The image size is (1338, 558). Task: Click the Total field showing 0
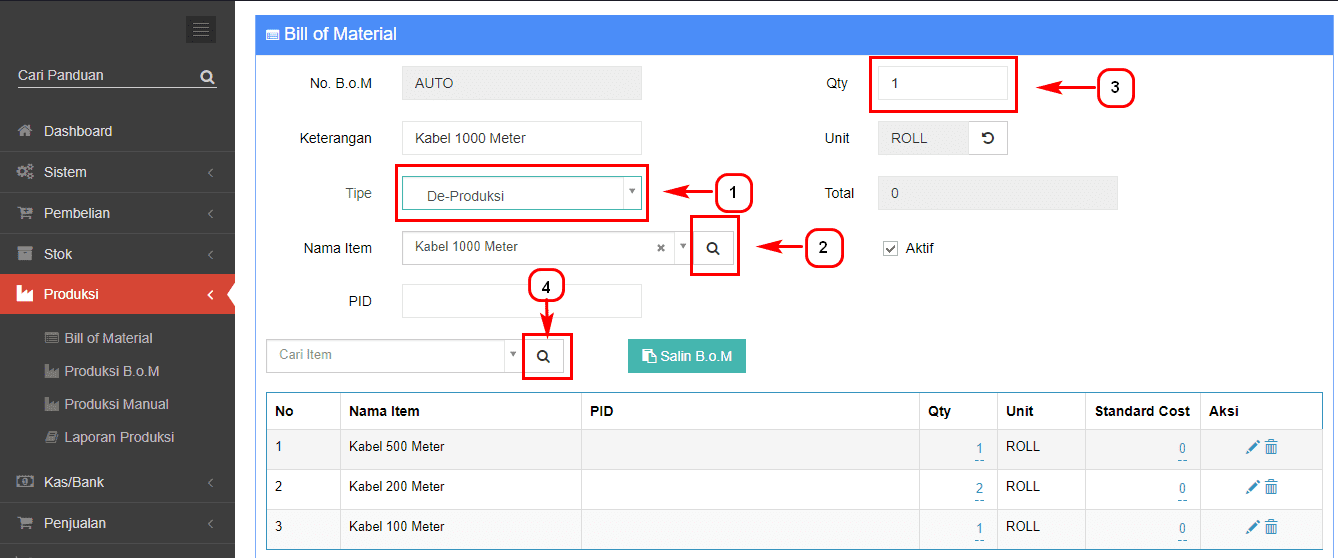997,193
